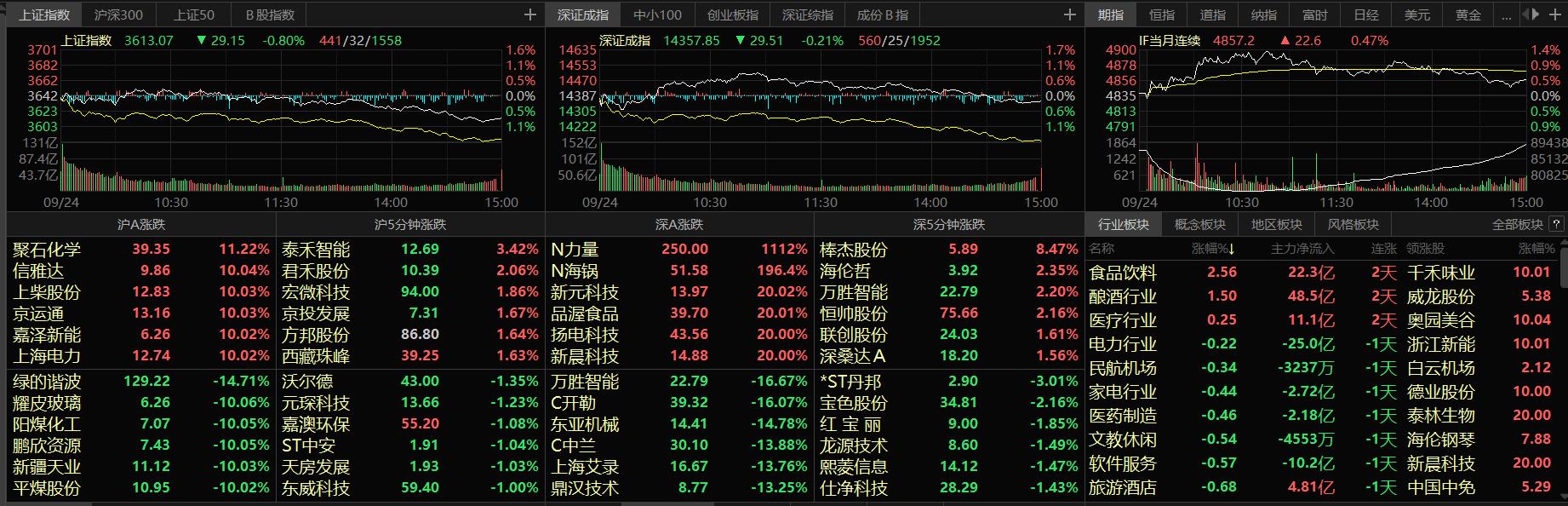
Task: Open the 富时 tab
Action: (x=1315, y=14)
